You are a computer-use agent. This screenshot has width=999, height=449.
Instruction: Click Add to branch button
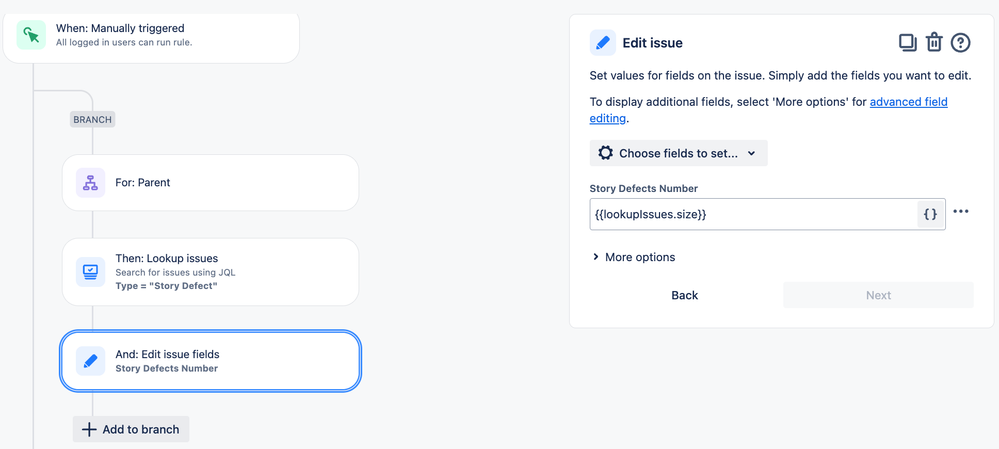(x=131, y=429)
